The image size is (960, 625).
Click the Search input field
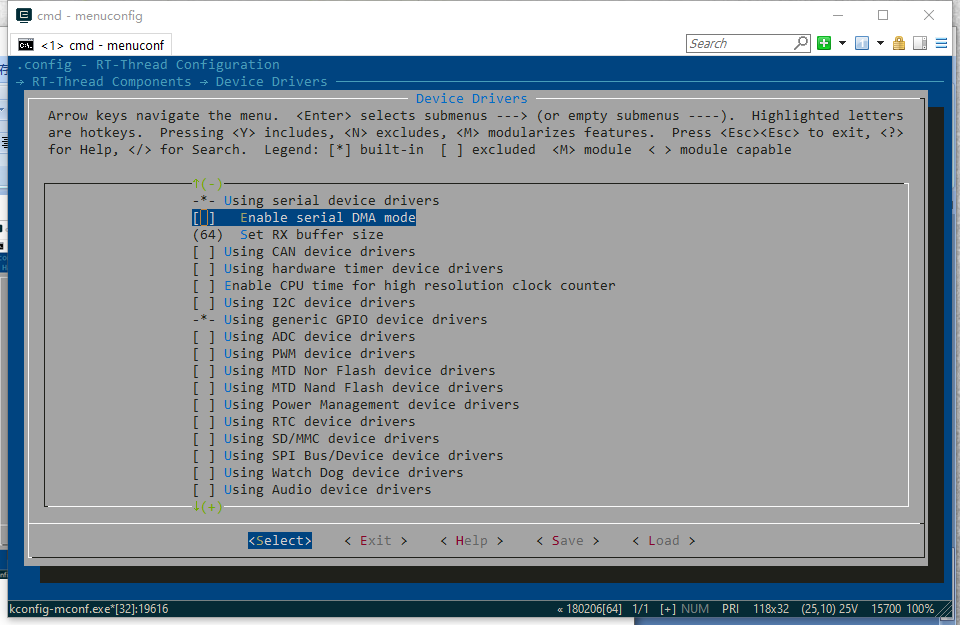pyautogui.click(x=740, y=43)
